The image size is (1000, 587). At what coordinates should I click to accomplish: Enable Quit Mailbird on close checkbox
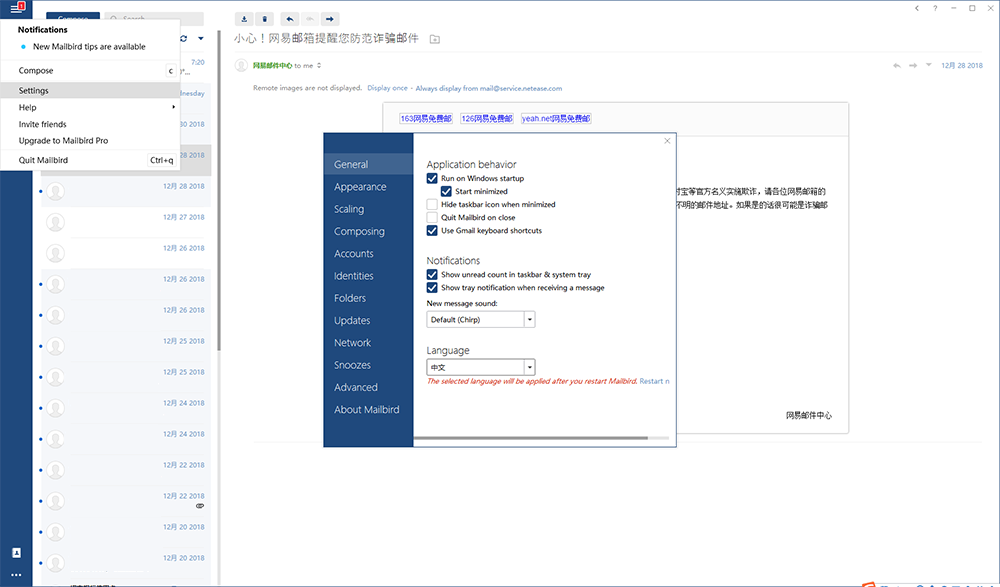[432, 218]
